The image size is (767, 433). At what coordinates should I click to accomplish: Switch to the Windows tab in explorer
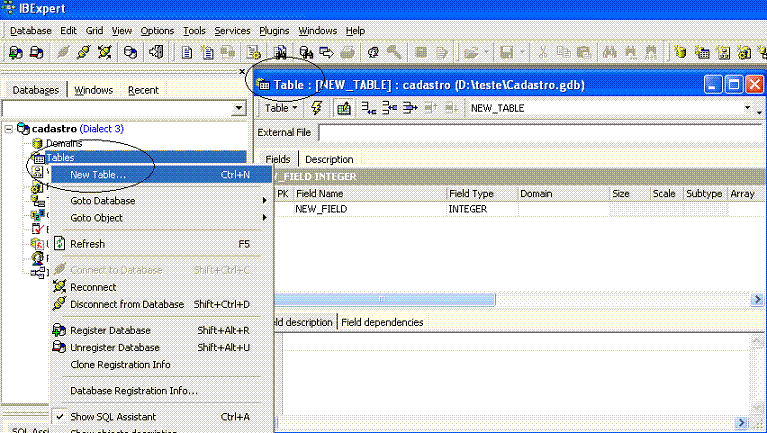coord(93,90)
